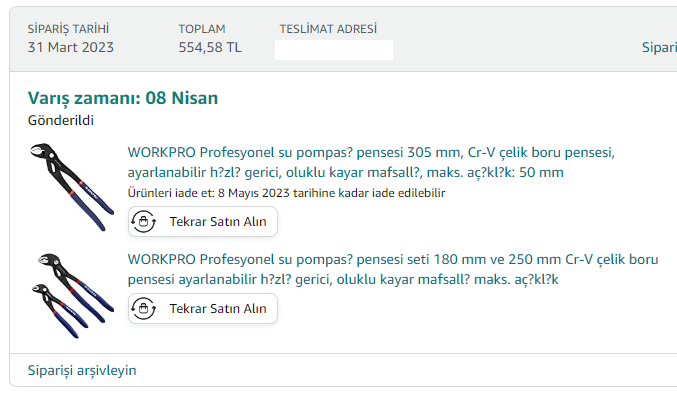Open WORKPRO 305 mm pliers product title

click(371, 162)
